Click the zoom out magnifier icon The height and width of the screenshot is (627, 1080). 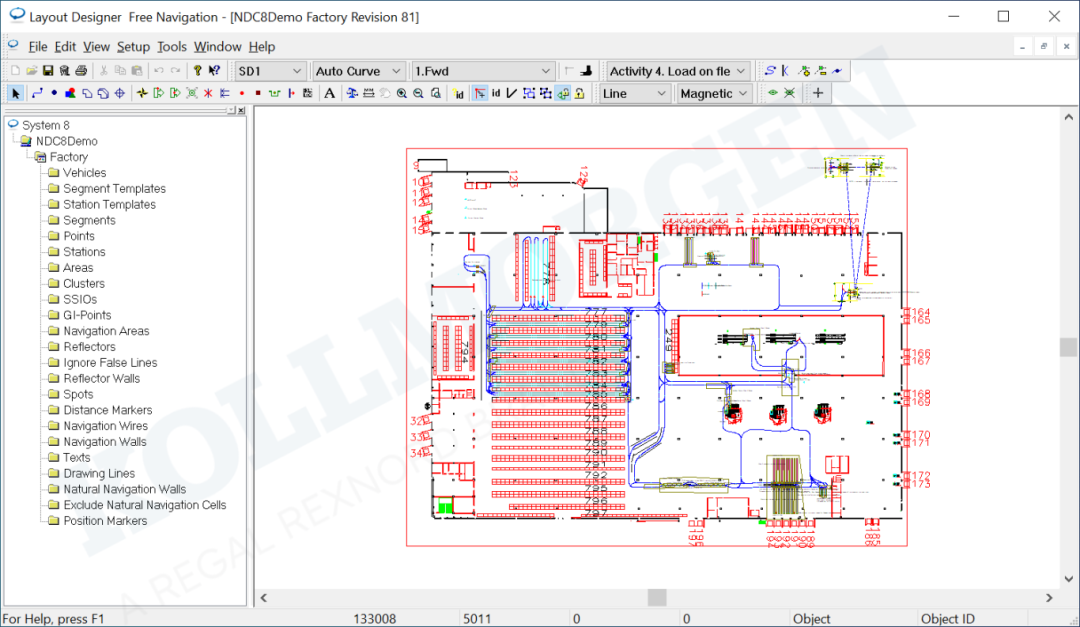tap(418, 94)
